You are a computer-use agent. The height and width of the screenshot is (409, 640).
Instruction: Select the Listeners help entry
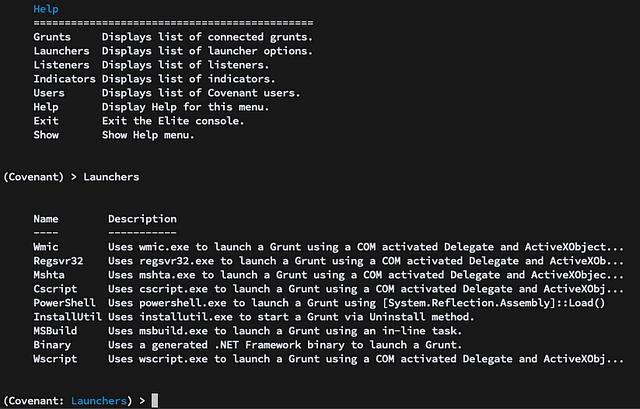click(61, 65)
